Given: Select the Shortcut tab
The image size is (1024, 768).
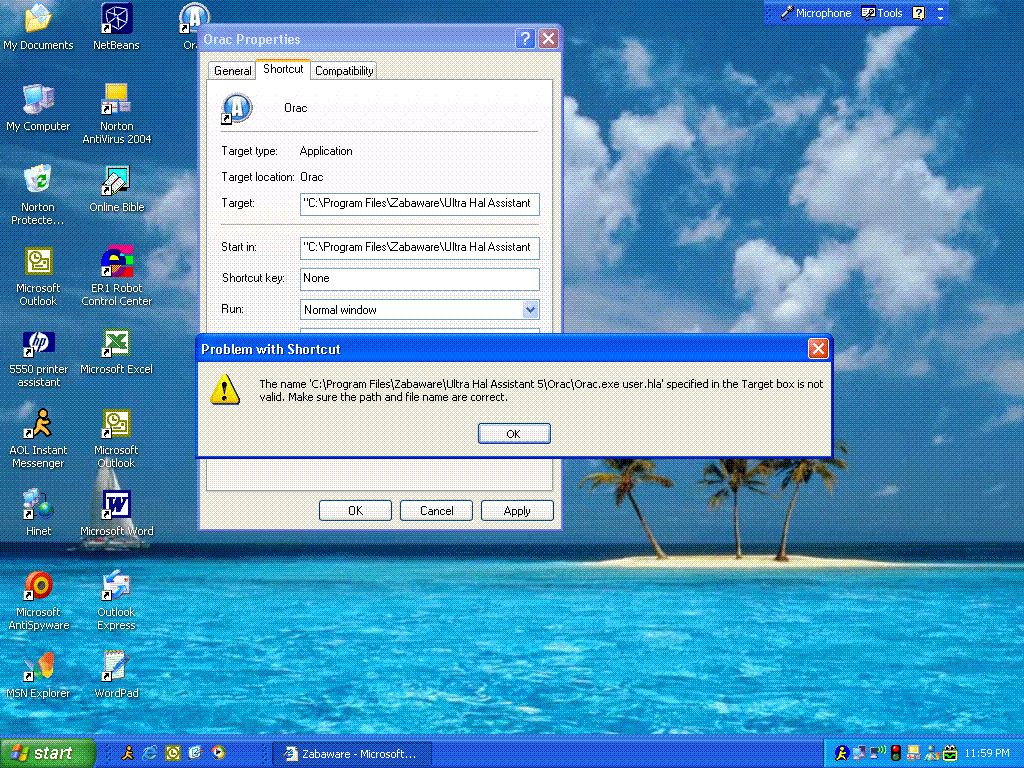Looking at the screenshot, I should [283, 69].
